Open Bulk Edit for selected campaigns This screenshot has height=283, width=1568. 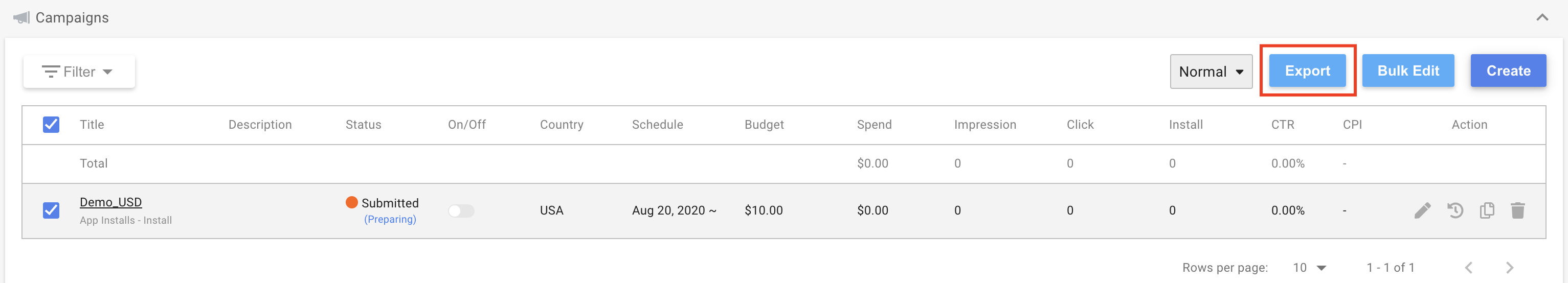tap(1407, 70)
